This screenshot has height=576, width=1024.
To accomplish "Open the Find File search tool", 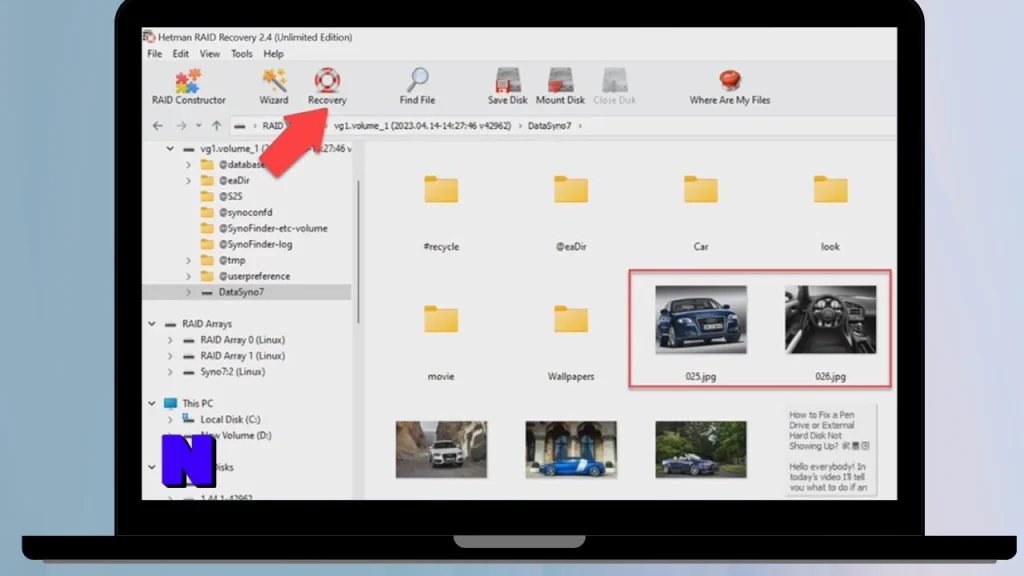I will [x=417, y=86].
